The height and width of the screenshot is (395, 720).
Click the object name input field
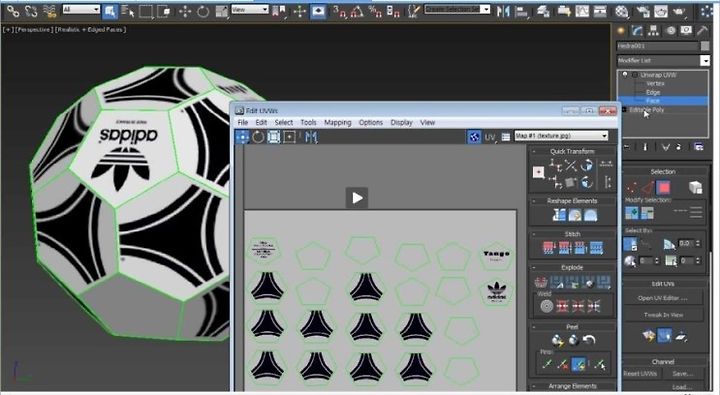pos(657,46)
